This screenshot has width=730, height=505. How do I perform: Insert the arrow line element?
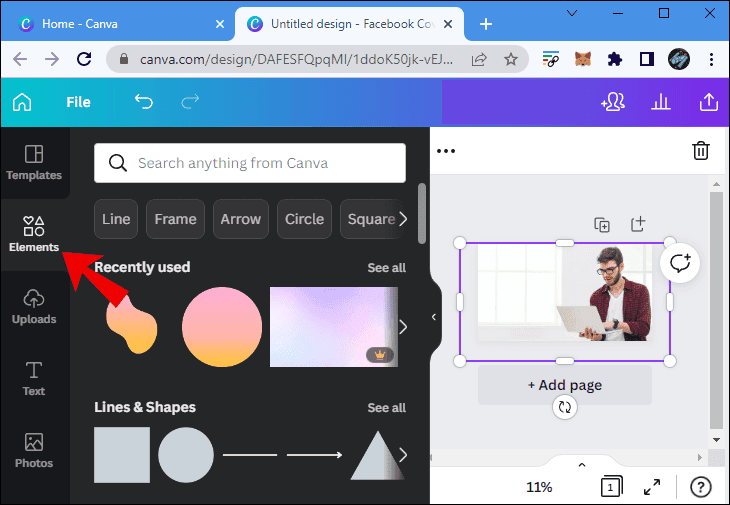315,455
